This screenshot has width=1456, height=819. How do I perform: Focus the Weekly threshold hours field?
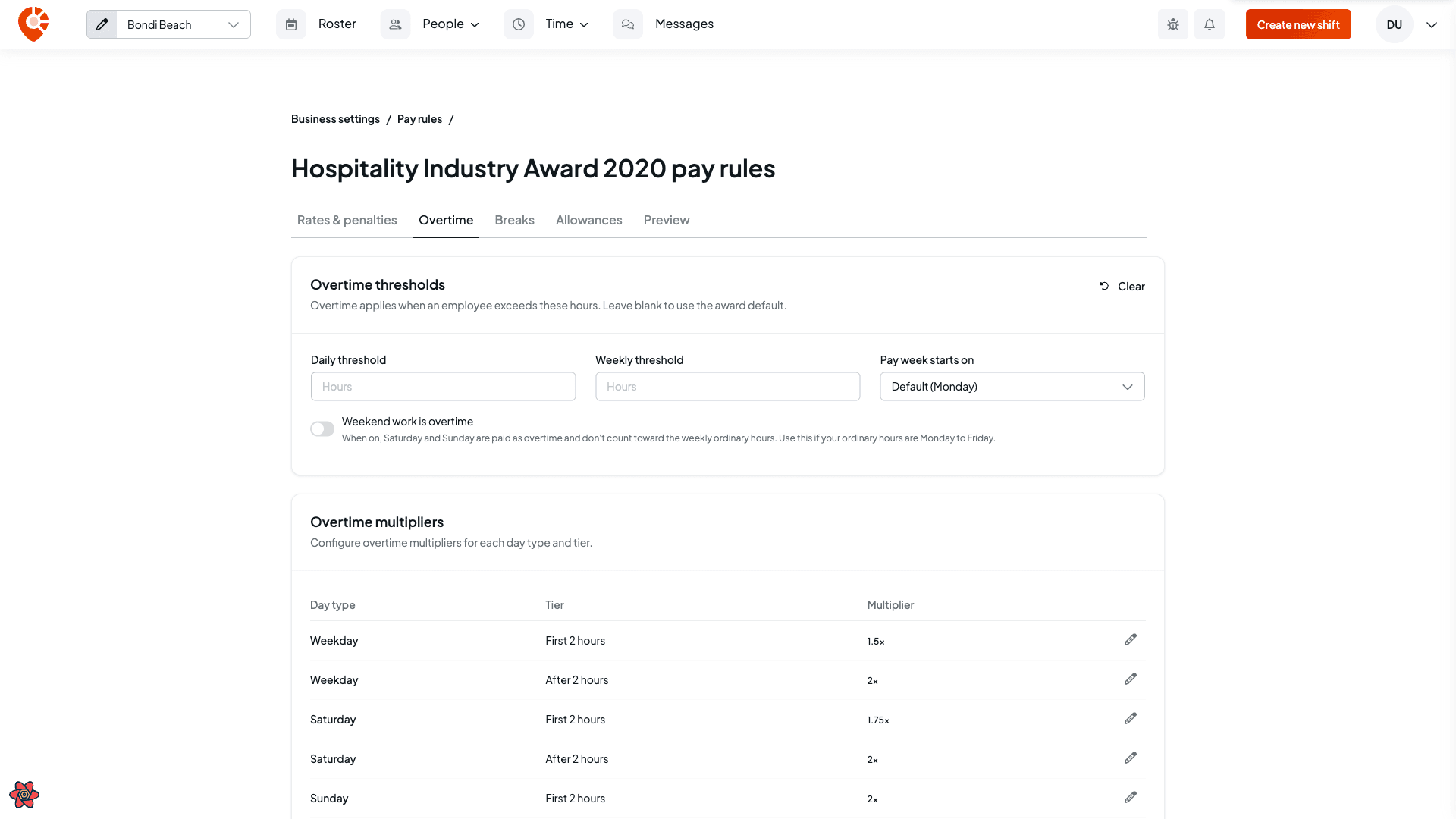click(x=728, y=387)
